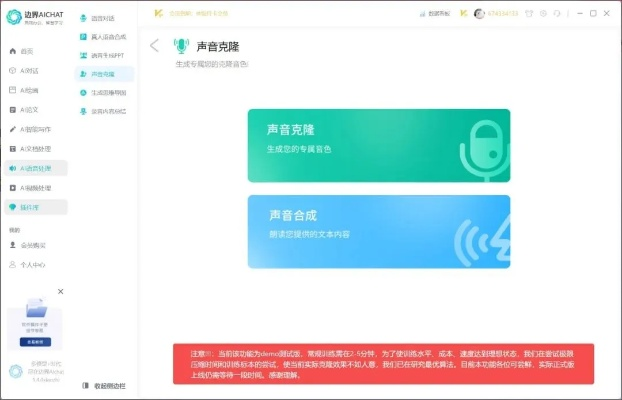Click the AI视频处理 play icon
The width and height of the screenshot is (622, 400).
click(13, 188)
